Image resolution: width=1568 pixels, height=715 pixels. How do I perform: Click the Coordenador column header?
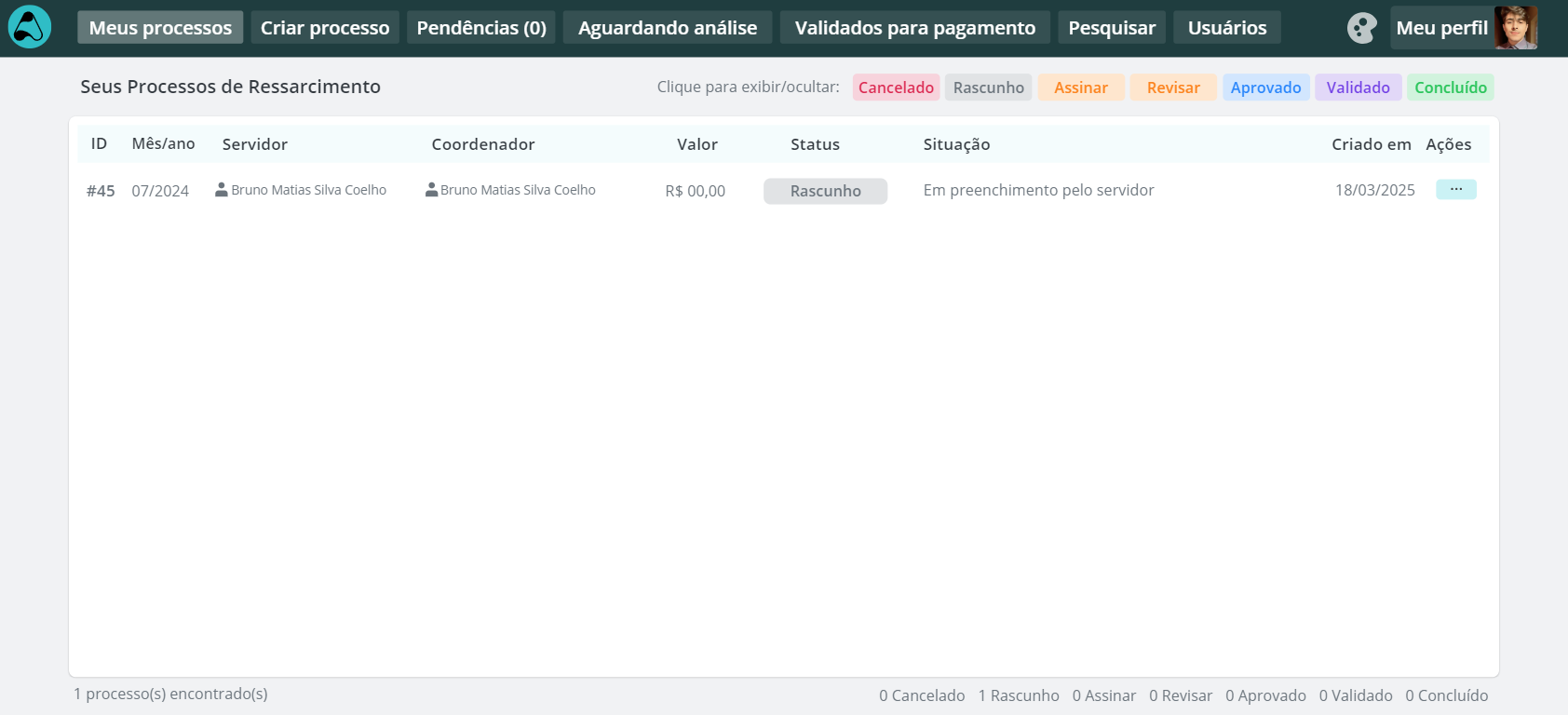[483, 144]
